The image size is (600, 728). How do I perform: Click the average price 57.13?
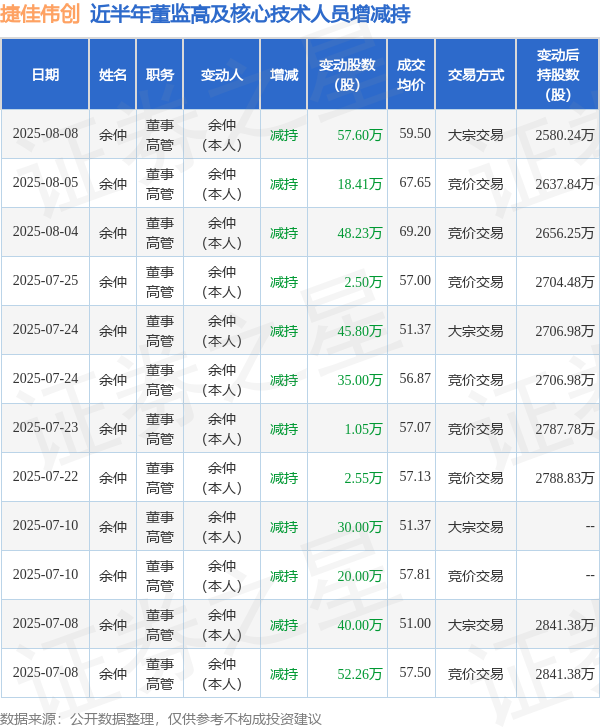coord(415,477)
